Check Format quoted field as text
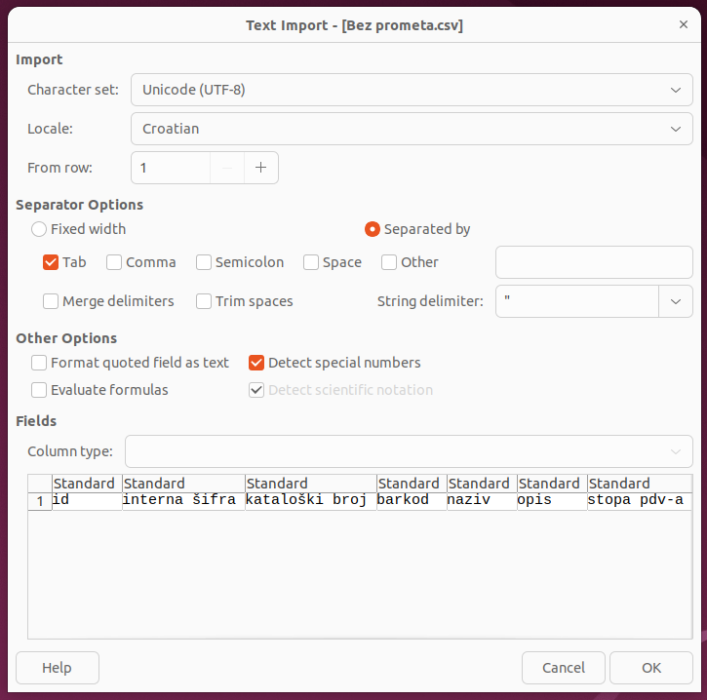 point(39,363)
